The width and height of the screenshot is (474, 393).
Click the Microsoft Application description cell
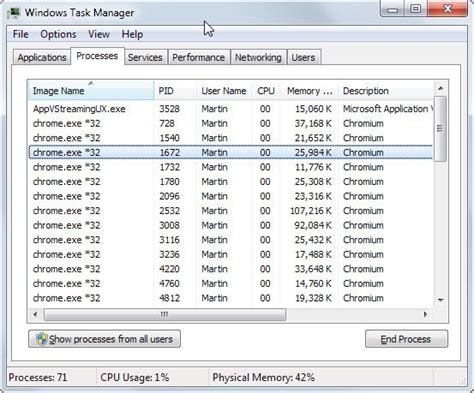pos(388,109)
